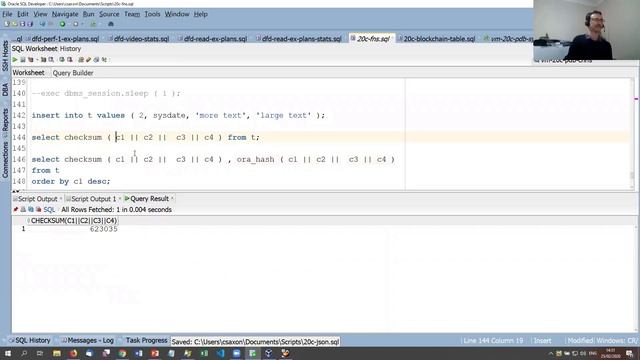
Task: Switch to the Script Output 1 tab
Action: point(93,199)
